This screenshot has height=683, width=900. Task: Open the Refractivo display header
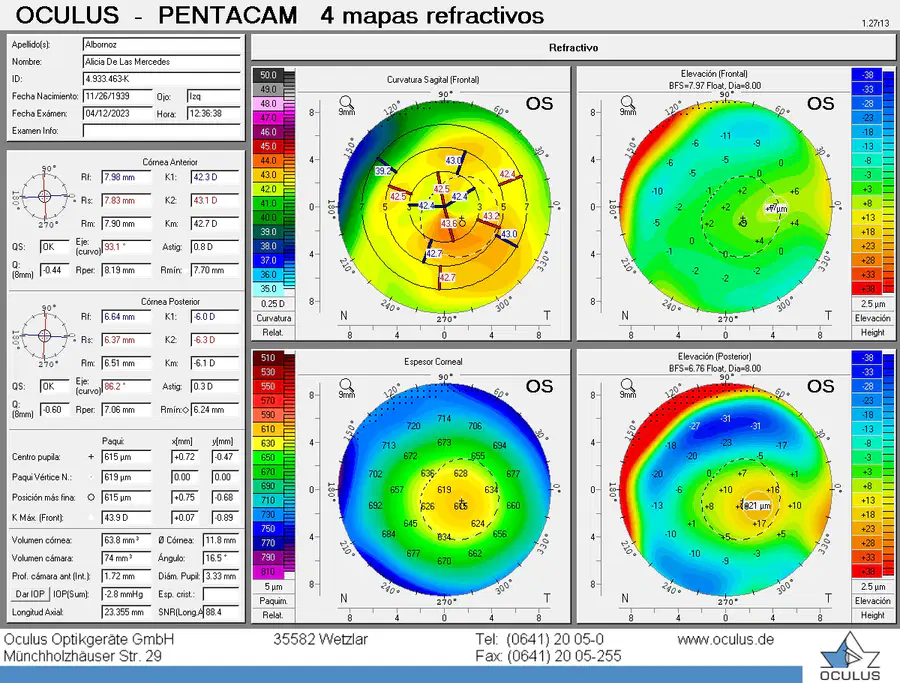573,48
